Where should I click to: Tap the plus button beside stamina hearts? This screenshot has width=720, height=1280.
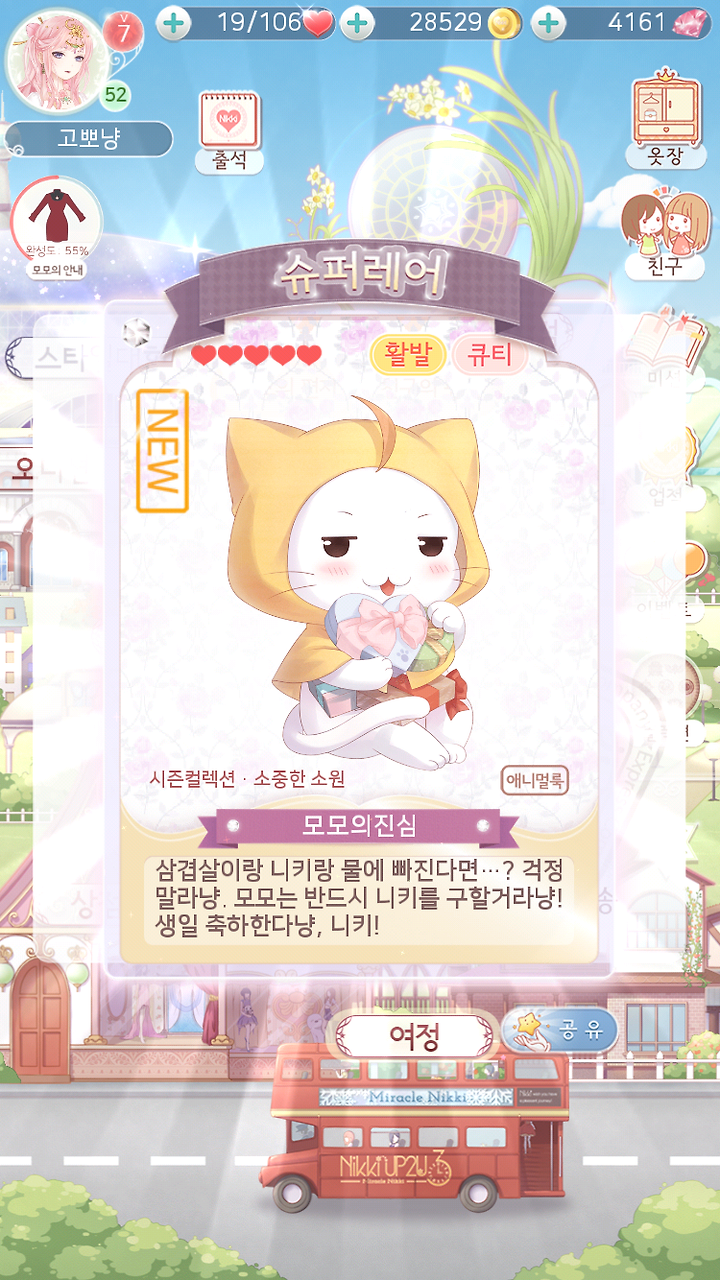point(174,22)
